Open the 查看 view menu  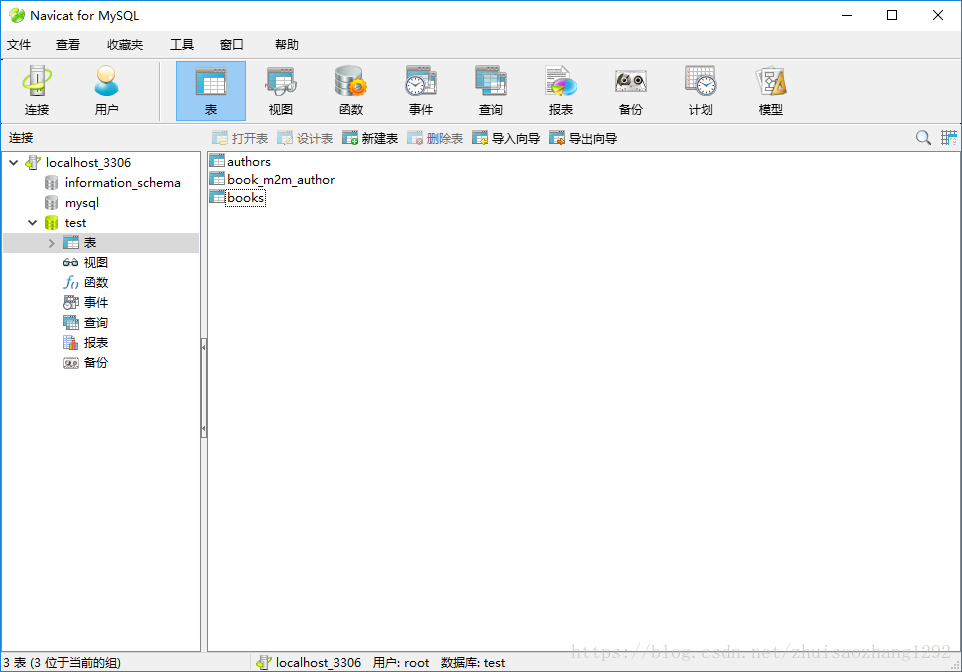point(67,45)
